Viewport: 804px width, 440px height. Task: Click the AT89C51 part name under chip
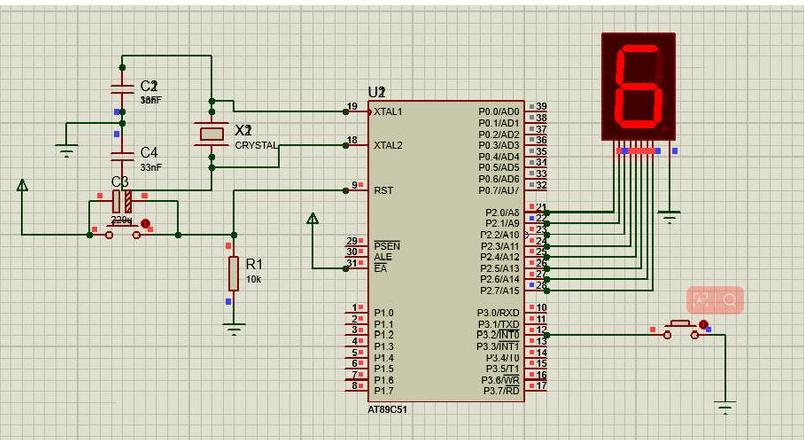(388, 410)
